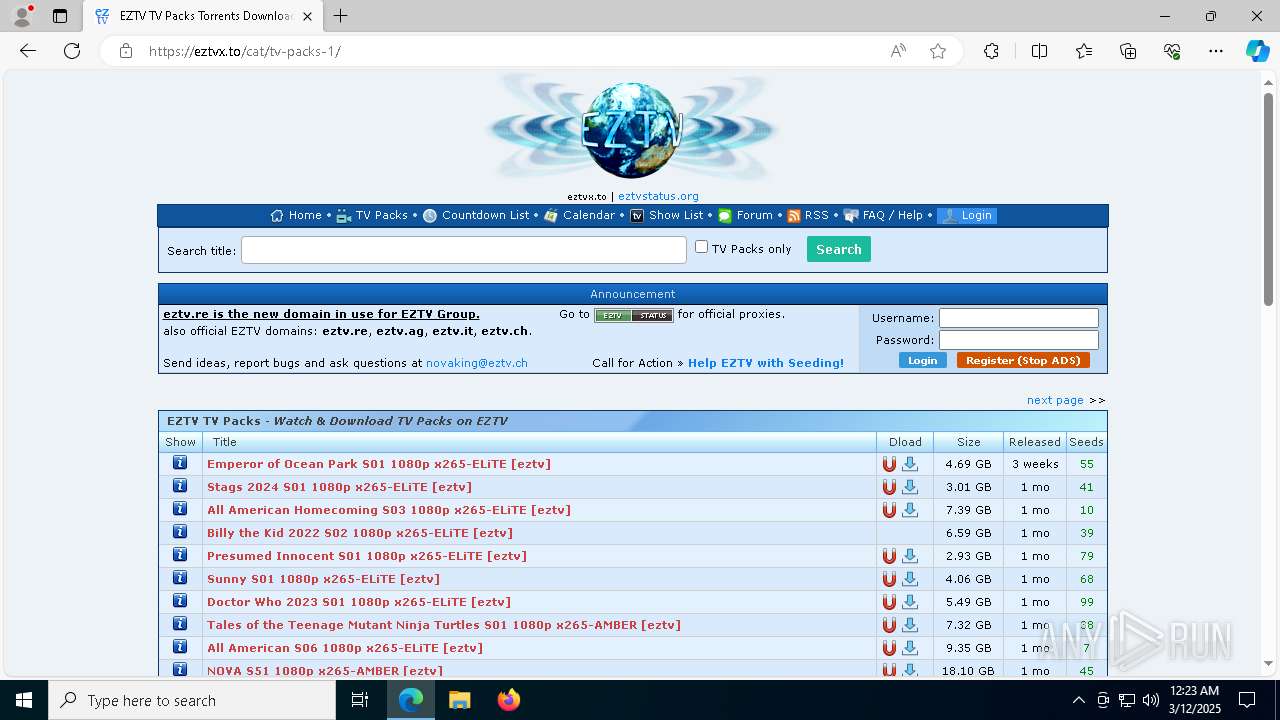
Task: Open Firefox from taskbar
Action: pos(508,700)
